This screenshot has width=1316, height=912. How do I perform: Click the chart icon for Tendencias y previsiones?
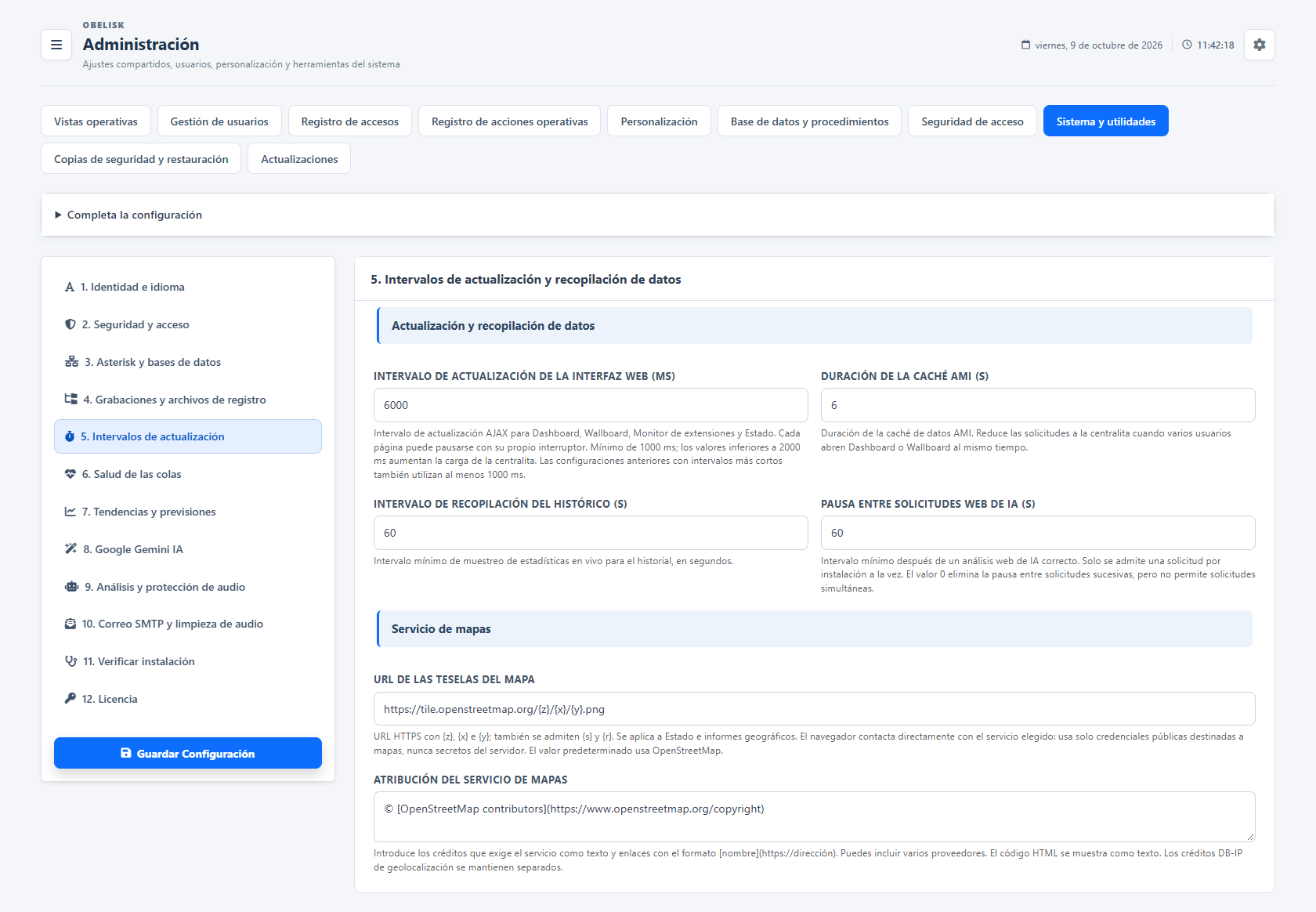coord(70,512)
